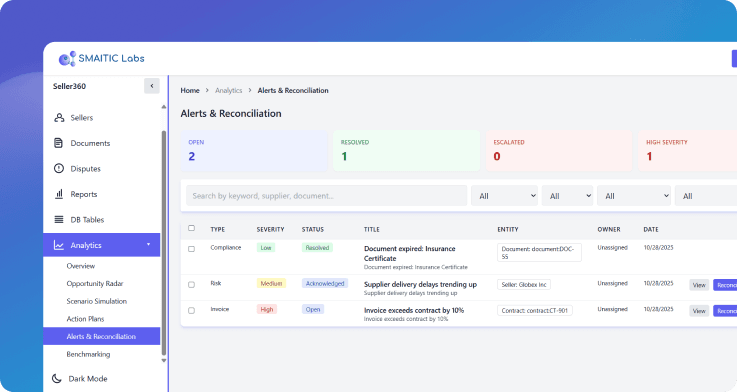
Task: Open Opportunity Radar submenu item
Action: point(94,283)
